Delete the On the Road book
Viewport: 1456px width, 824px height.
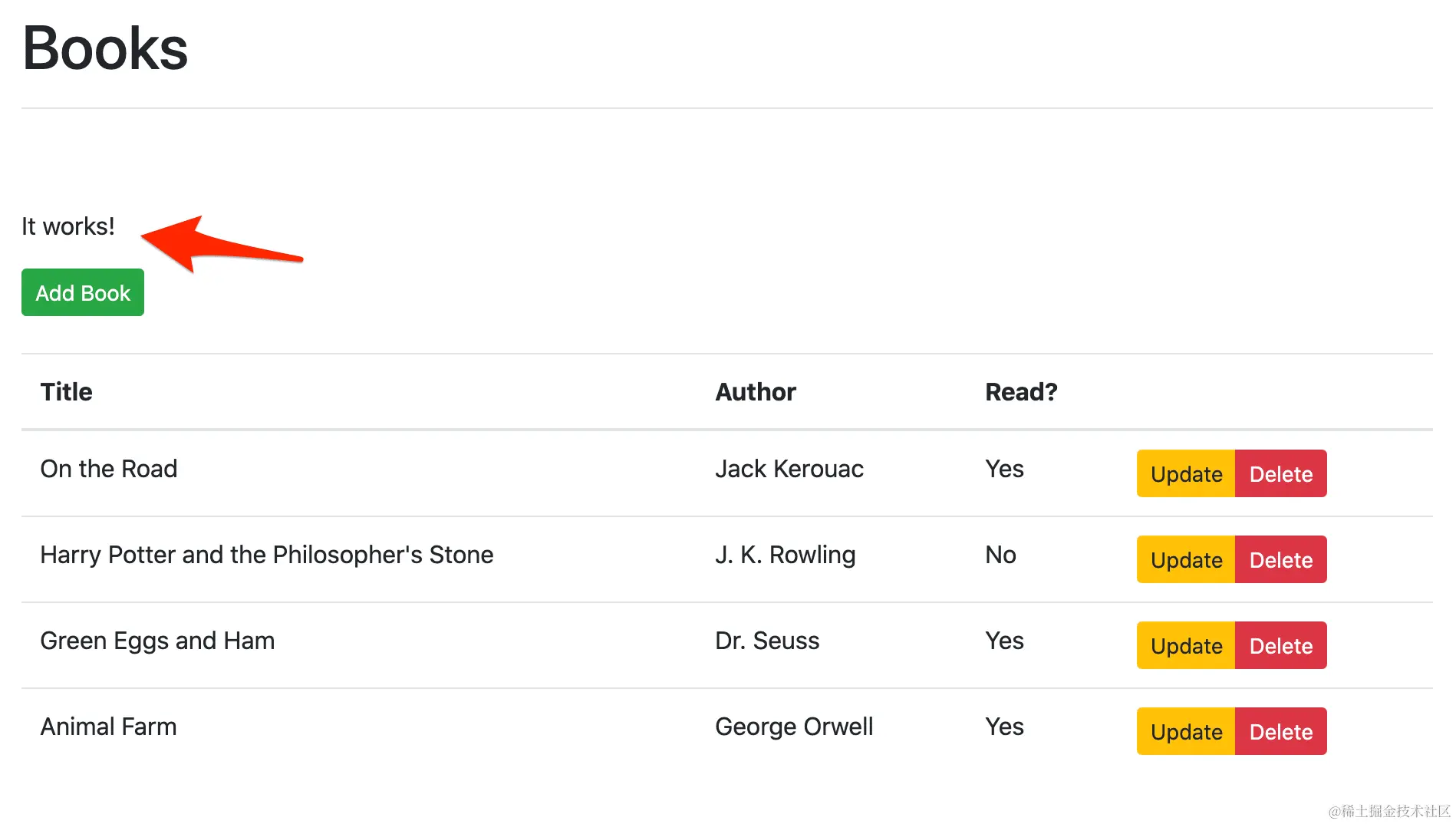(1280, 474)
